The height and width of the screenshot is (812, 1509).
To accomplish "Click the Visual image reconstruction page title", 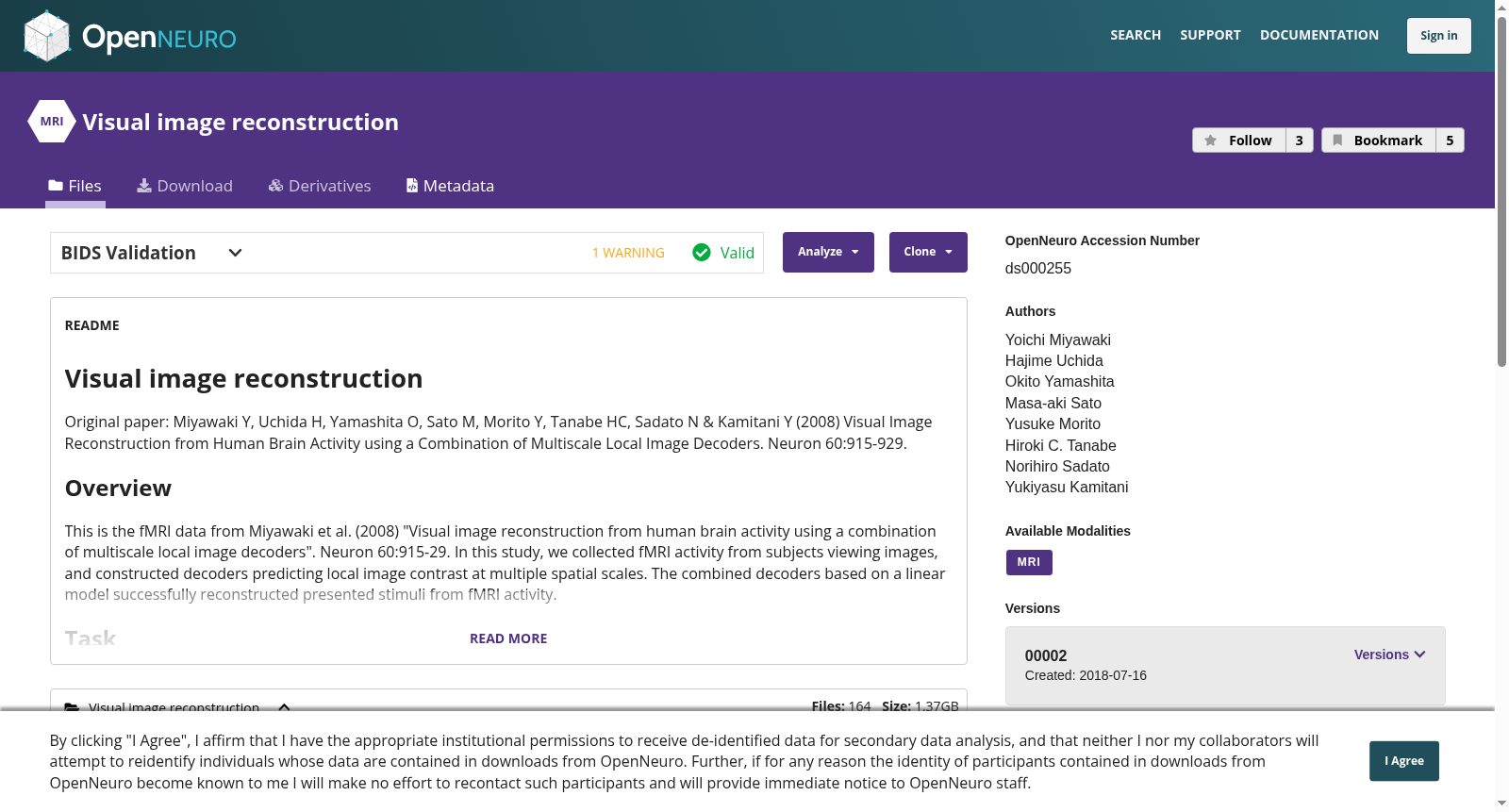I will tap(240, 122).
